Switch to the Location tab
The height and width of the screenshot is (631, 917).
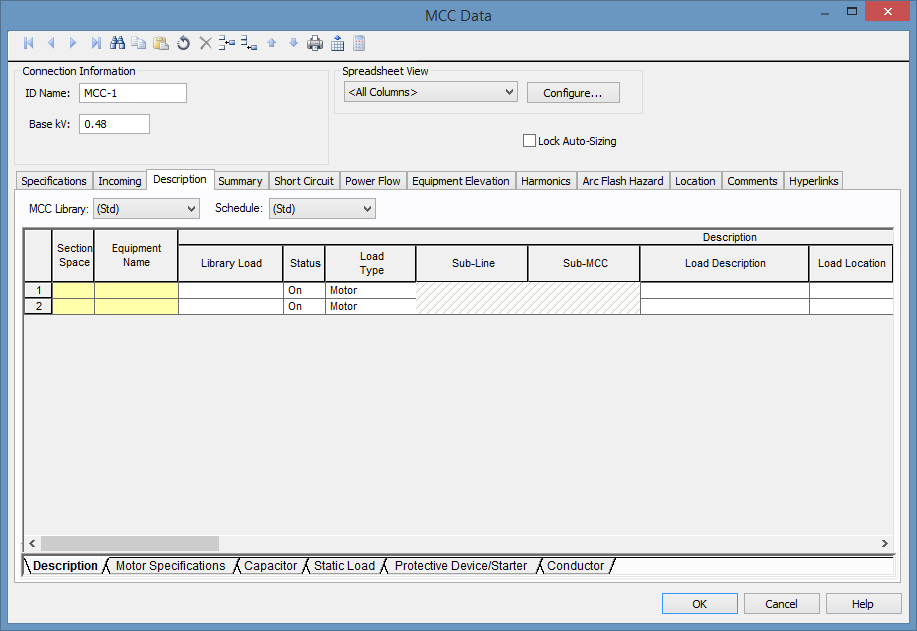pyautogui.click(x=695, y=181)
